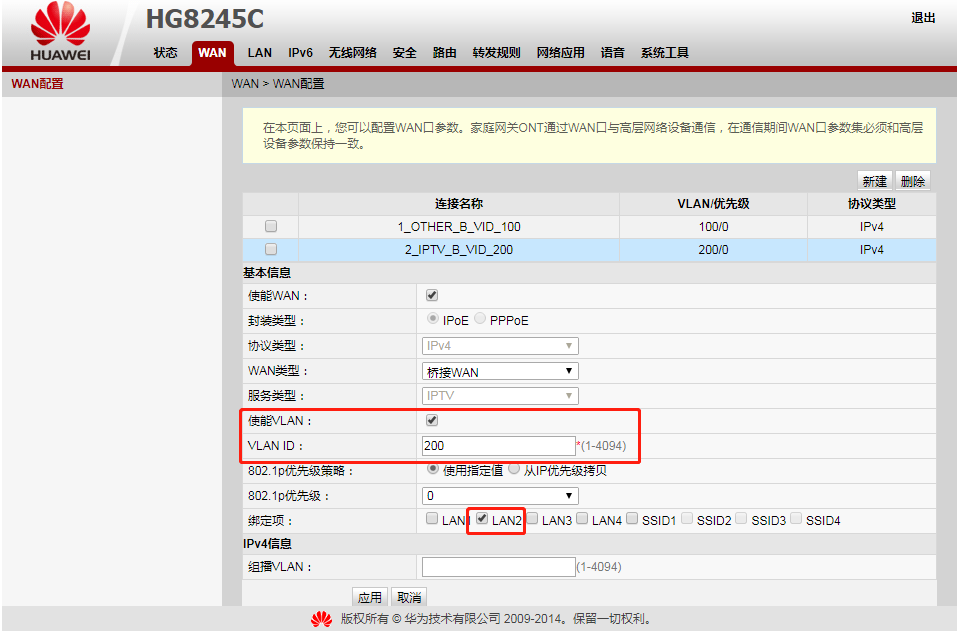Open the 状态 tab
This screenshot has width=961, height=636.
coord(165,53)
